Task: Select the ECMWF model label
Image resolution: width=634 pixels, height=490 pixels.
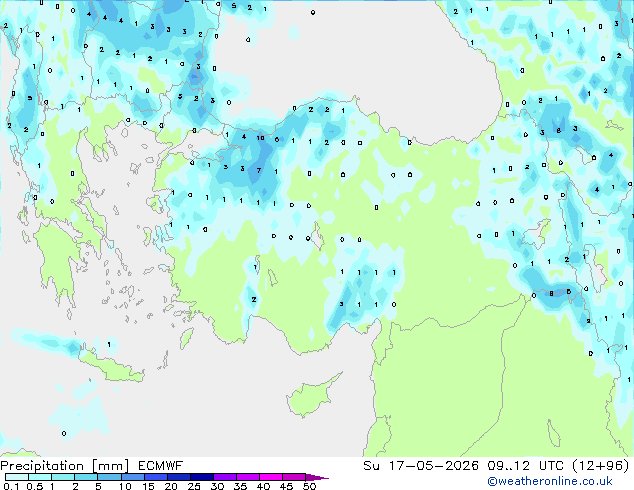Action: (161, 466)
